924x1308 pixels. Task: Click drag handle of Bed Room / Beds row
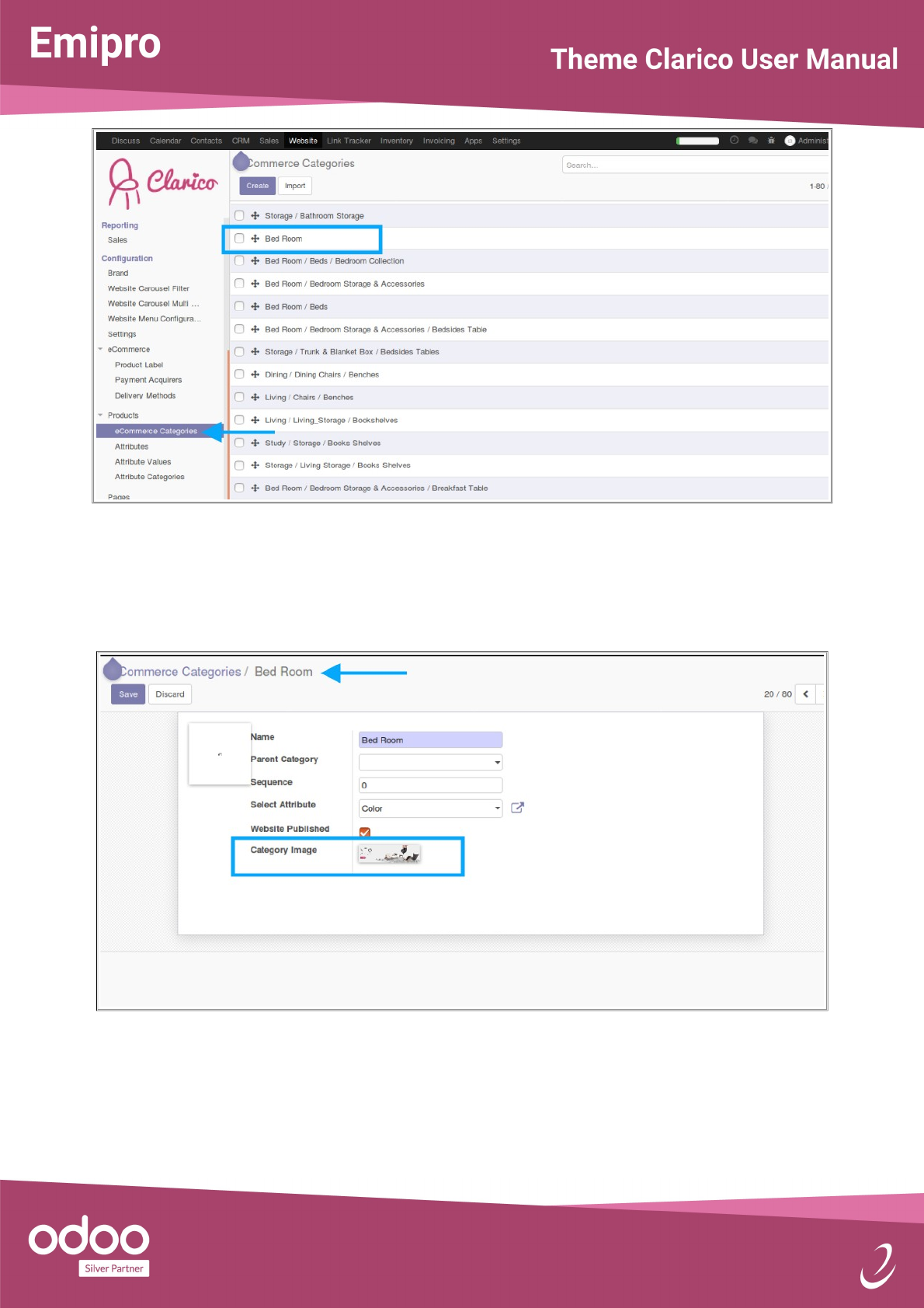[255, 307]
